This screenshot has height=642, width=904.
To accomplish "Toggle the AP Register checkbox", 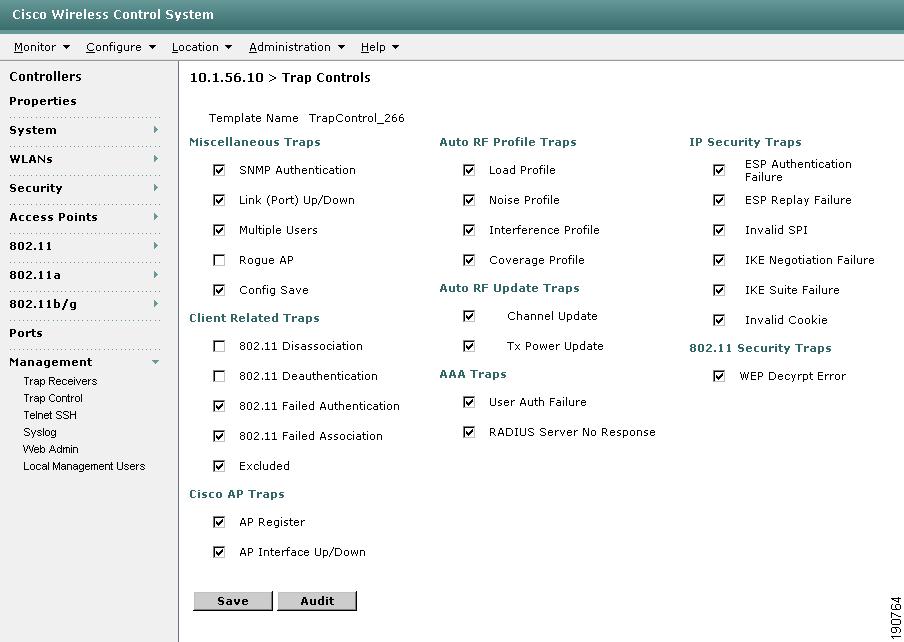I will (x=219, y=522).
